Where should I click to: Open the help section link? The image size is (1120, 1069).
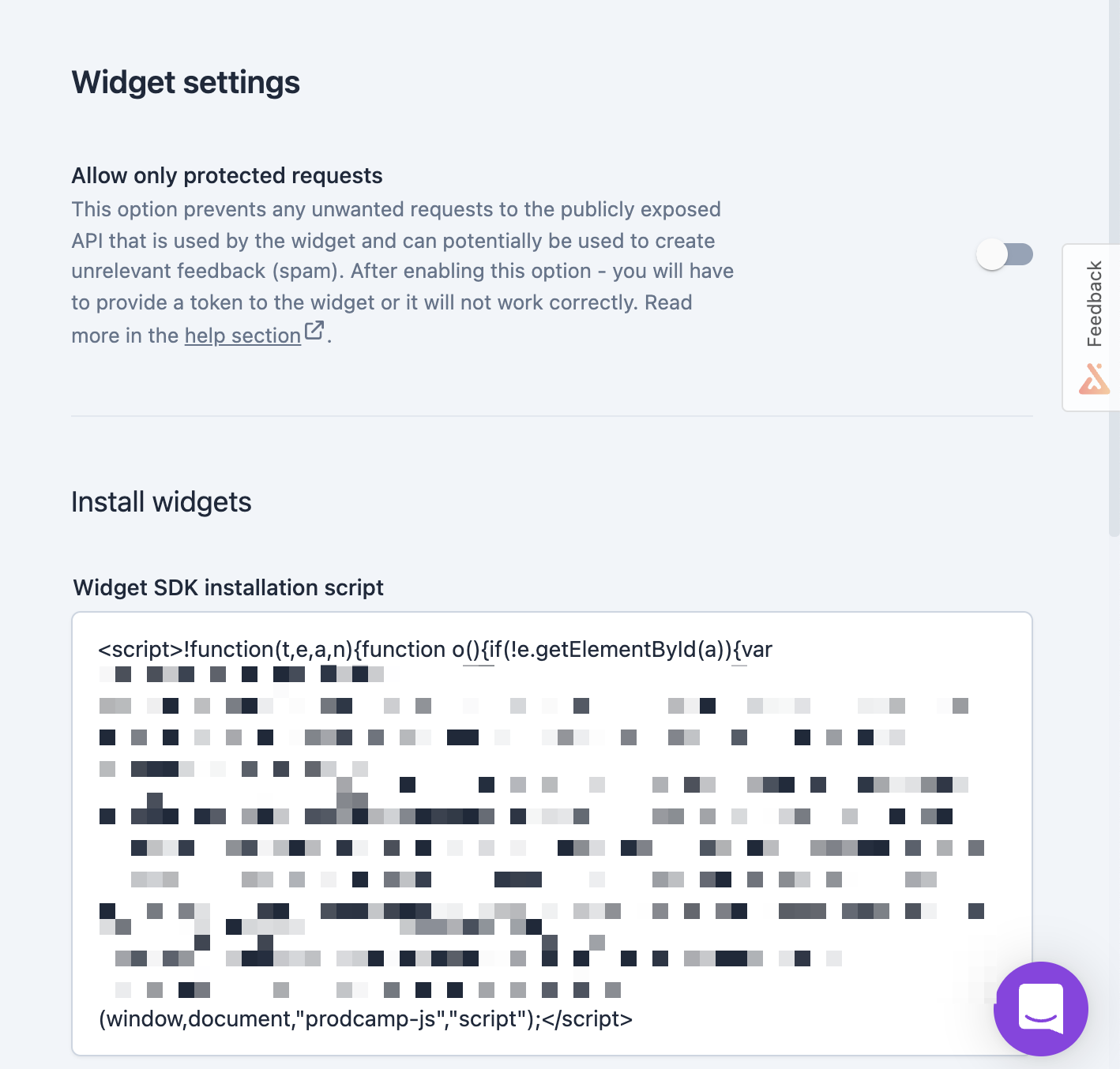point(242,336)
